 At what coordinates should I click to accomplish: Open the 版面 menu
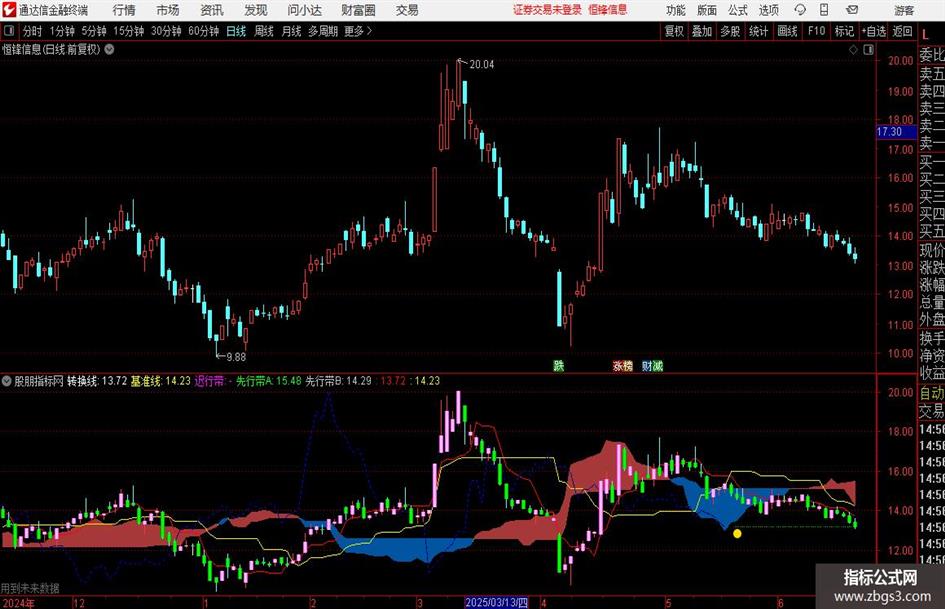click(x=707, y=10)
